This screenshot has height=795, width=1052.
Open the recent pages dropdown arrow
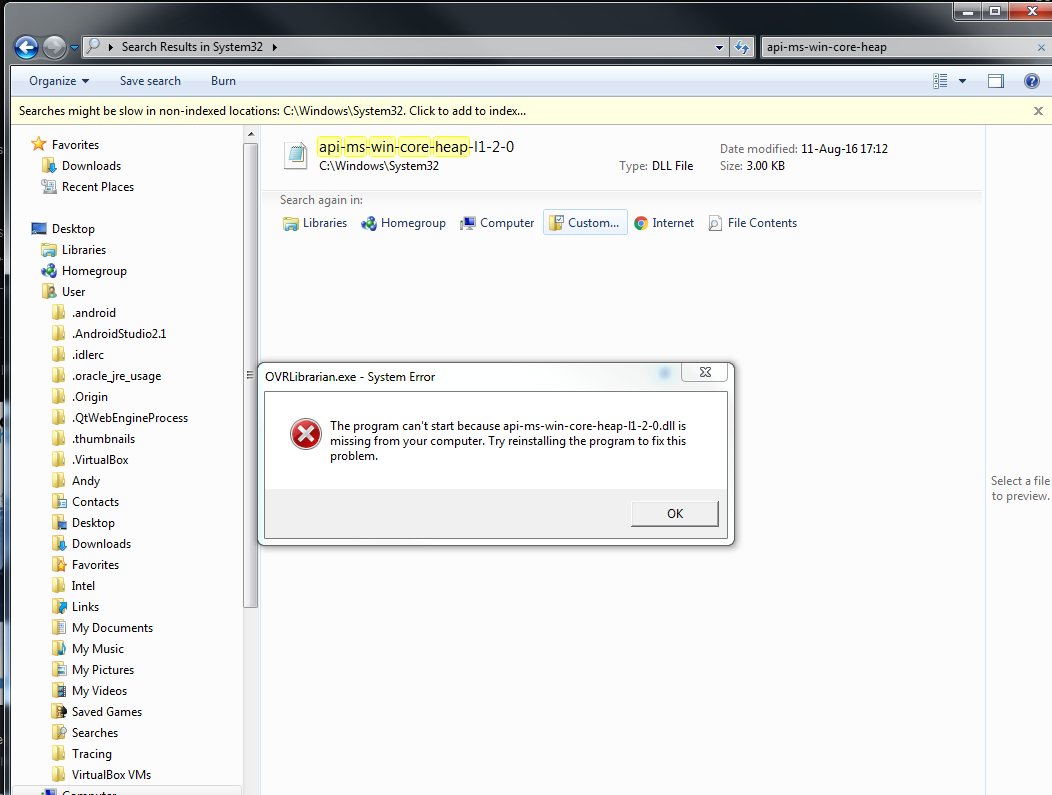click(74, 48)
